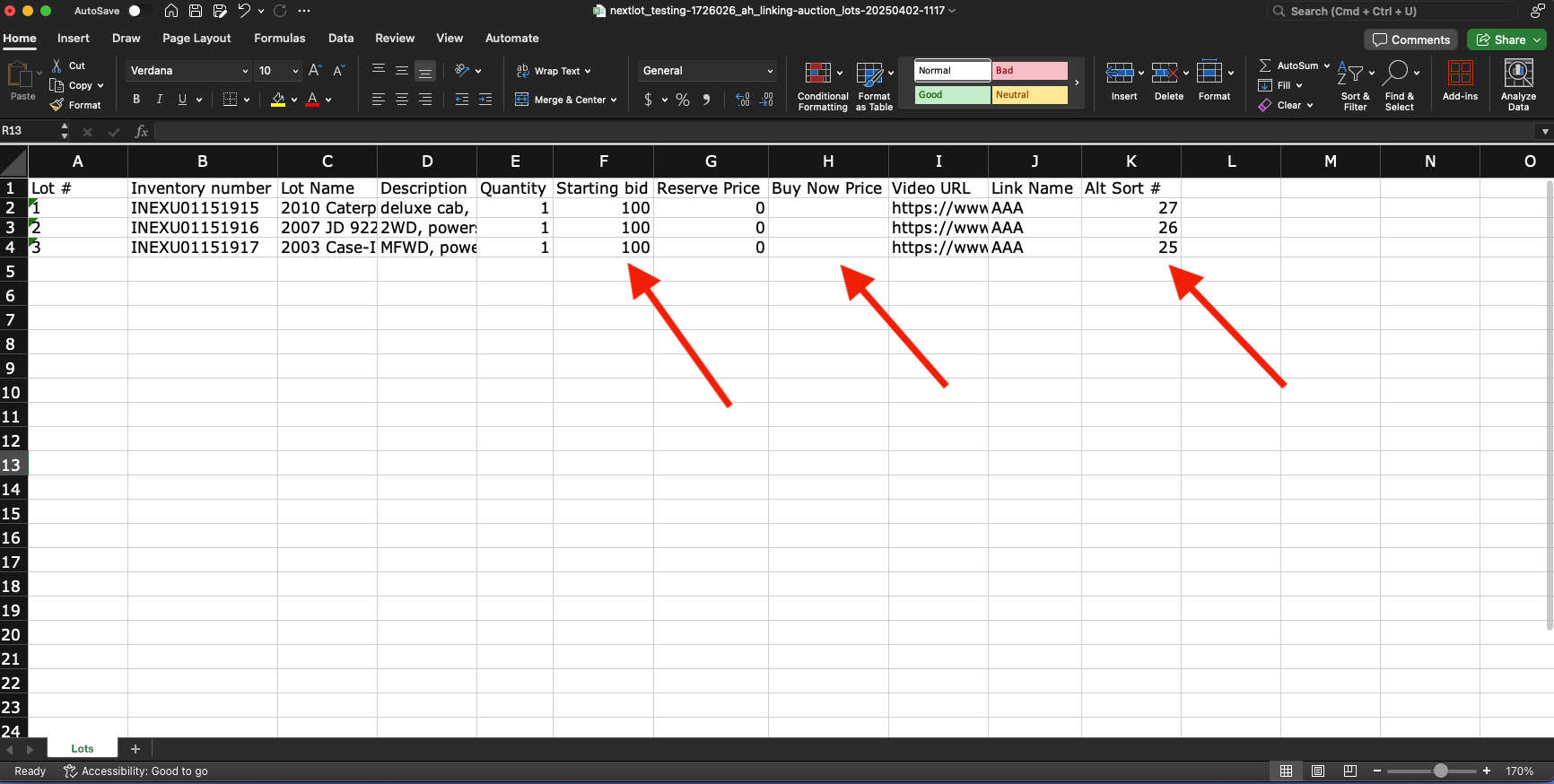Expand the General number format dropdown
The height and width of the screenshot is (784, 1554).
(x=770, y=71)
